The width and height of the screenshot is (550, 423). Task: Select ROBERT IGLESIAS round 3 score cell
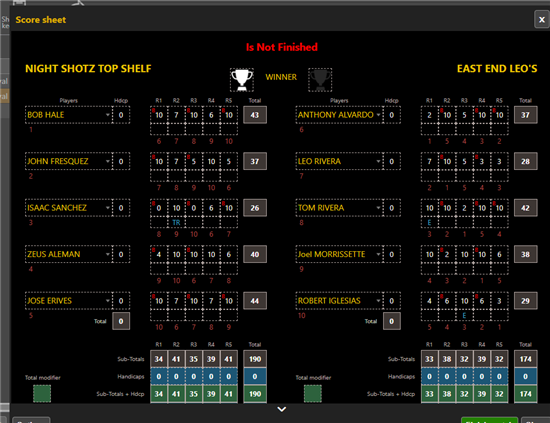[464, 301]
